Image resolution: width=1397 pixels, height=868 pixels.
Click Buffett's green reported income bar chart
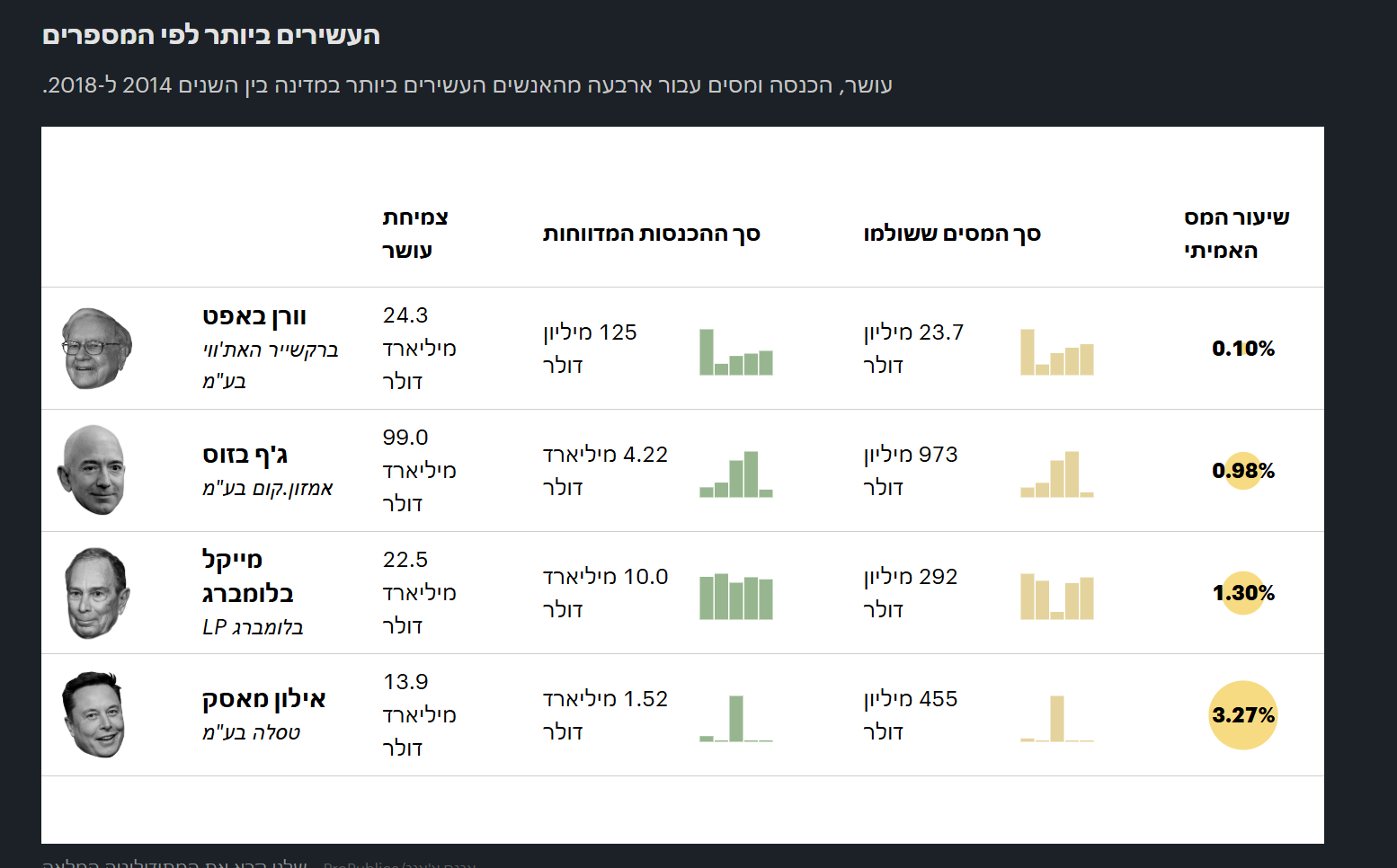[x=736, y=352]
